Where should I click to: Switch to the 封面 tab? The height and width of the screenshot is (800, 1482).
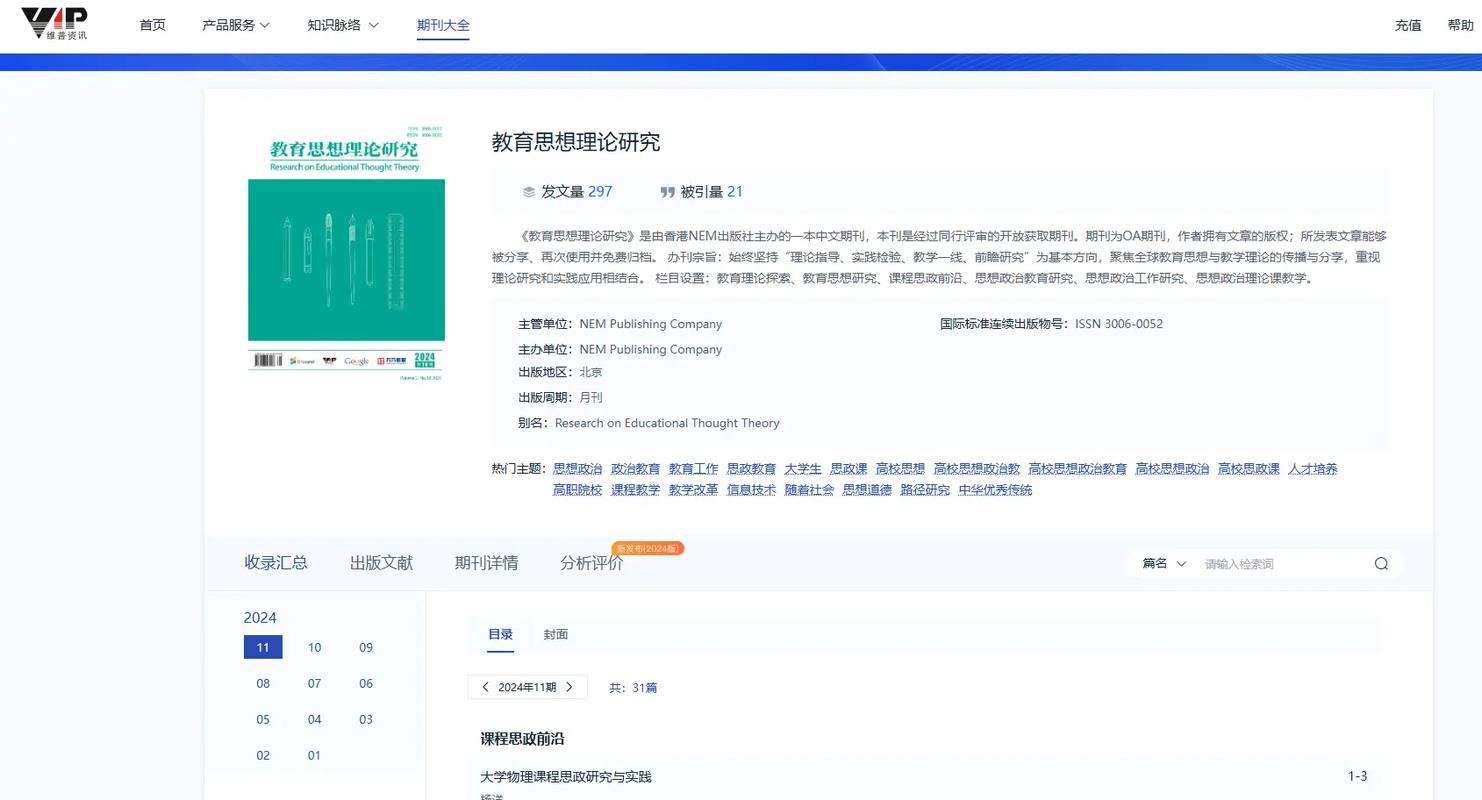point(556,634)
